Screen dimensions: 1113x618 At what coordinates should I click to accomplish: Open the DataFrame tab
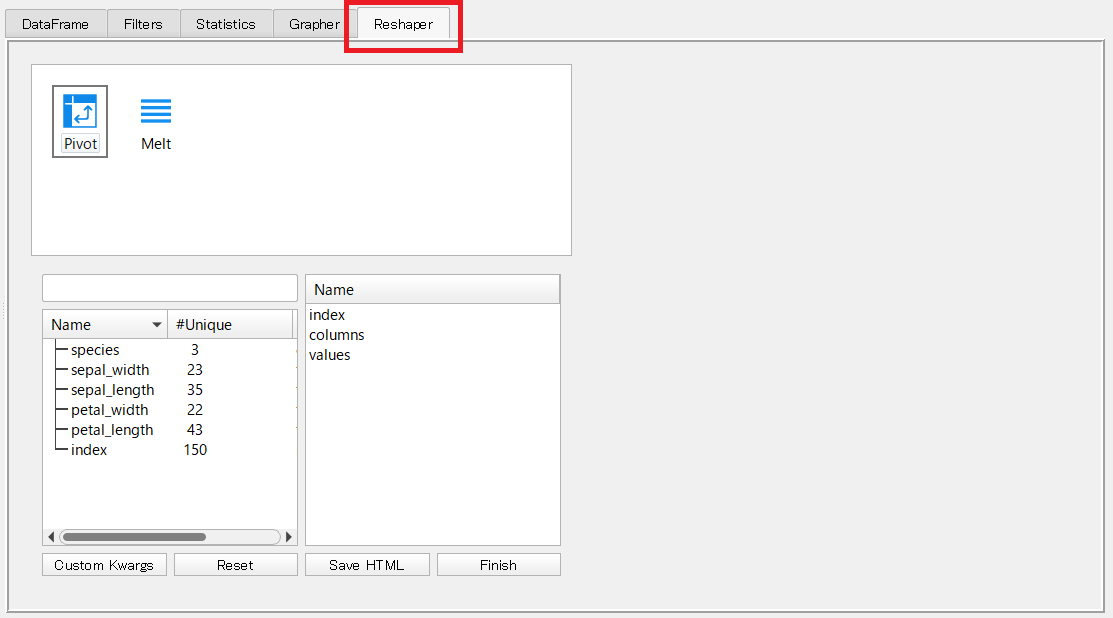point(55,24)
